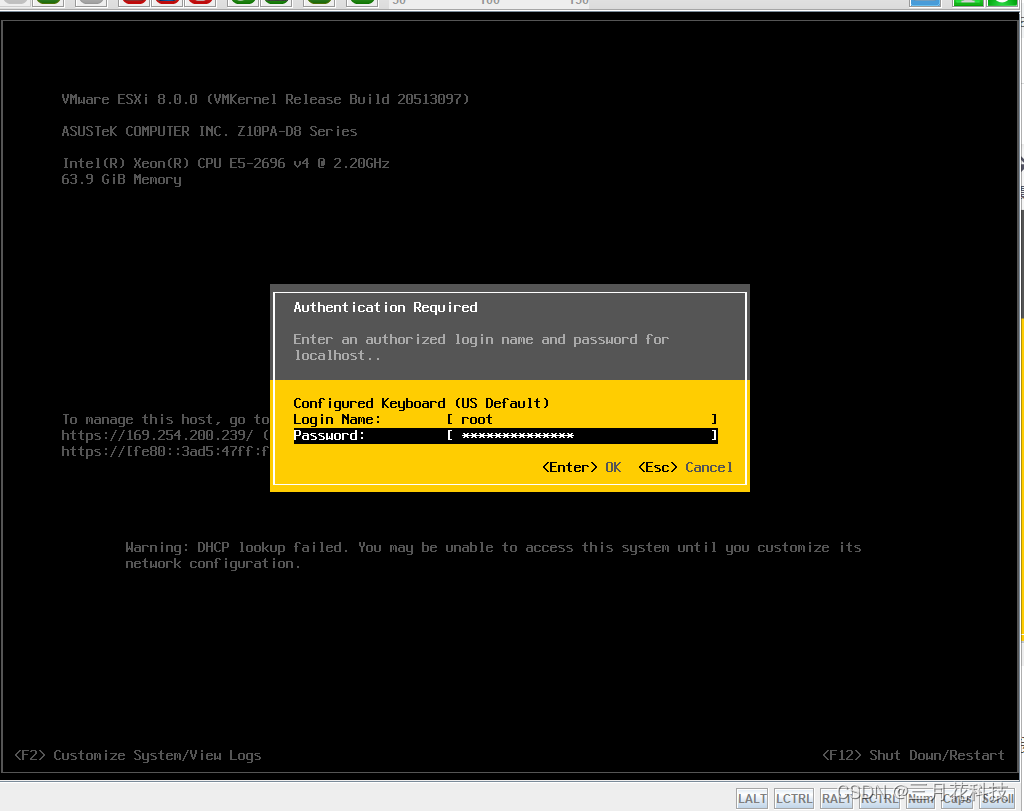Click the ASUSTeK COMPUTER INC. Z10PA-D8 Series line
The width and height of the screenshot is (1024, 811).
[x=209, y=131]
